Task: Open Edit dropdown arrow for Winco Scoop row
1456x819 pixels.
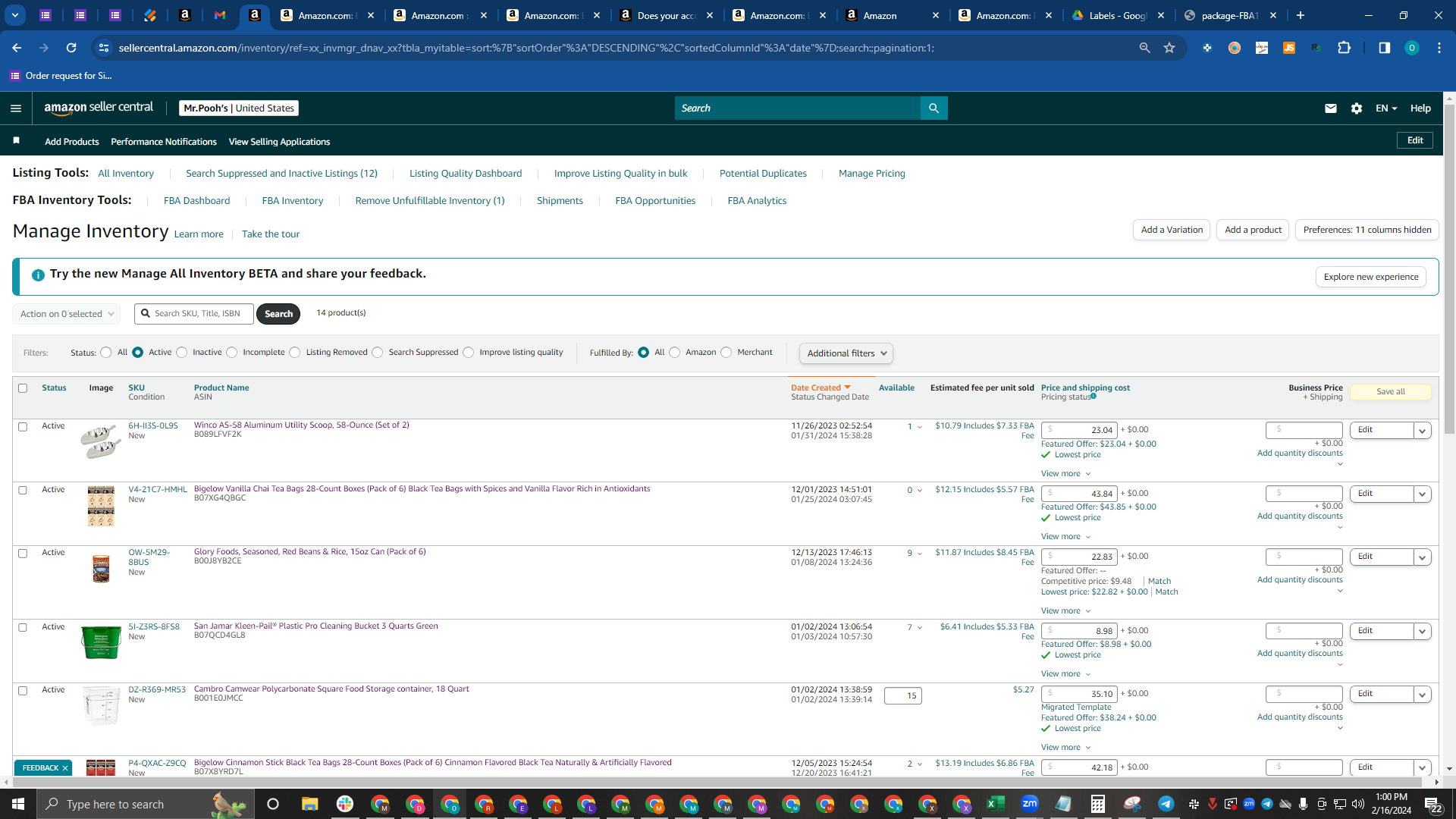Action: coord(1423,431)
